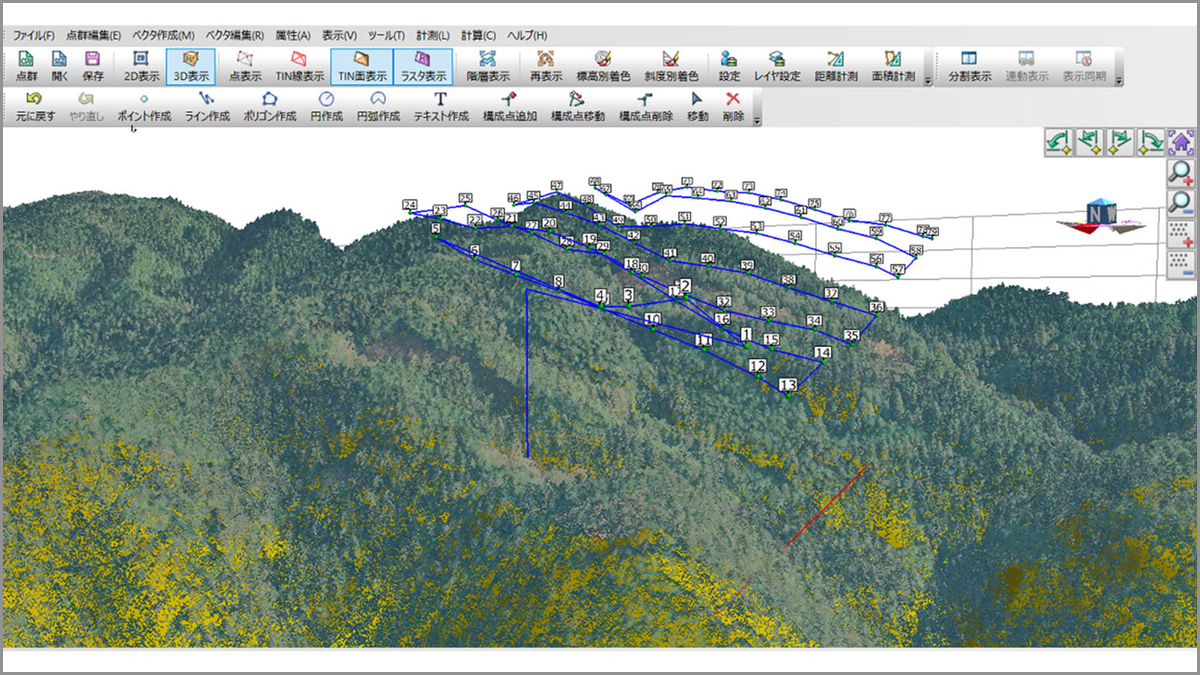The width and height of the screenshot is (1200, 675).
Task: Expand overflow arrow after 面積計測 toolbar
Action: pos(927,80)
